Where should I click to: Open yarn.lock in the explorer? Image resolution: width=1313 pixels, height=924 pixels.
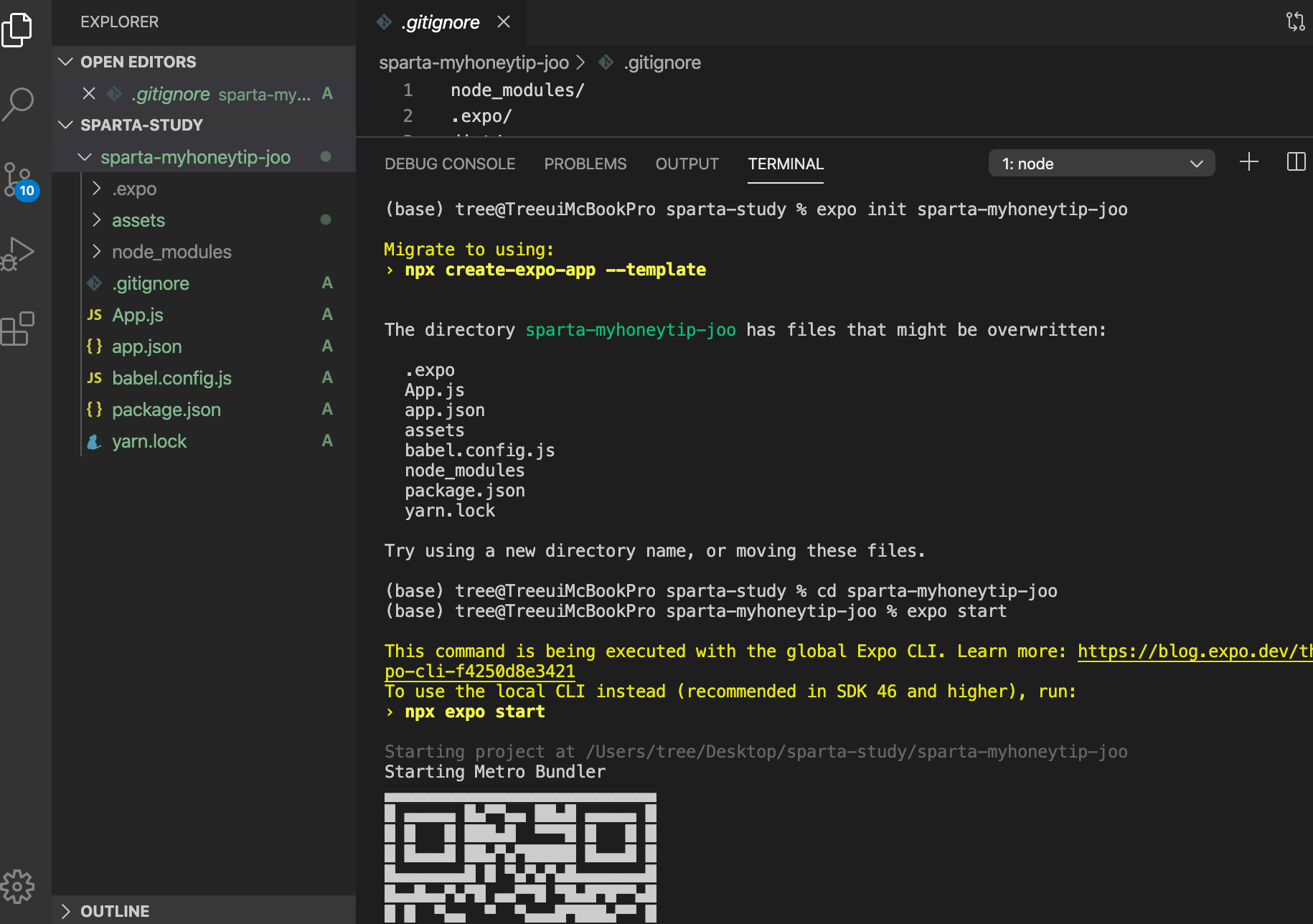pyautogui.click(x=204, y=441)
